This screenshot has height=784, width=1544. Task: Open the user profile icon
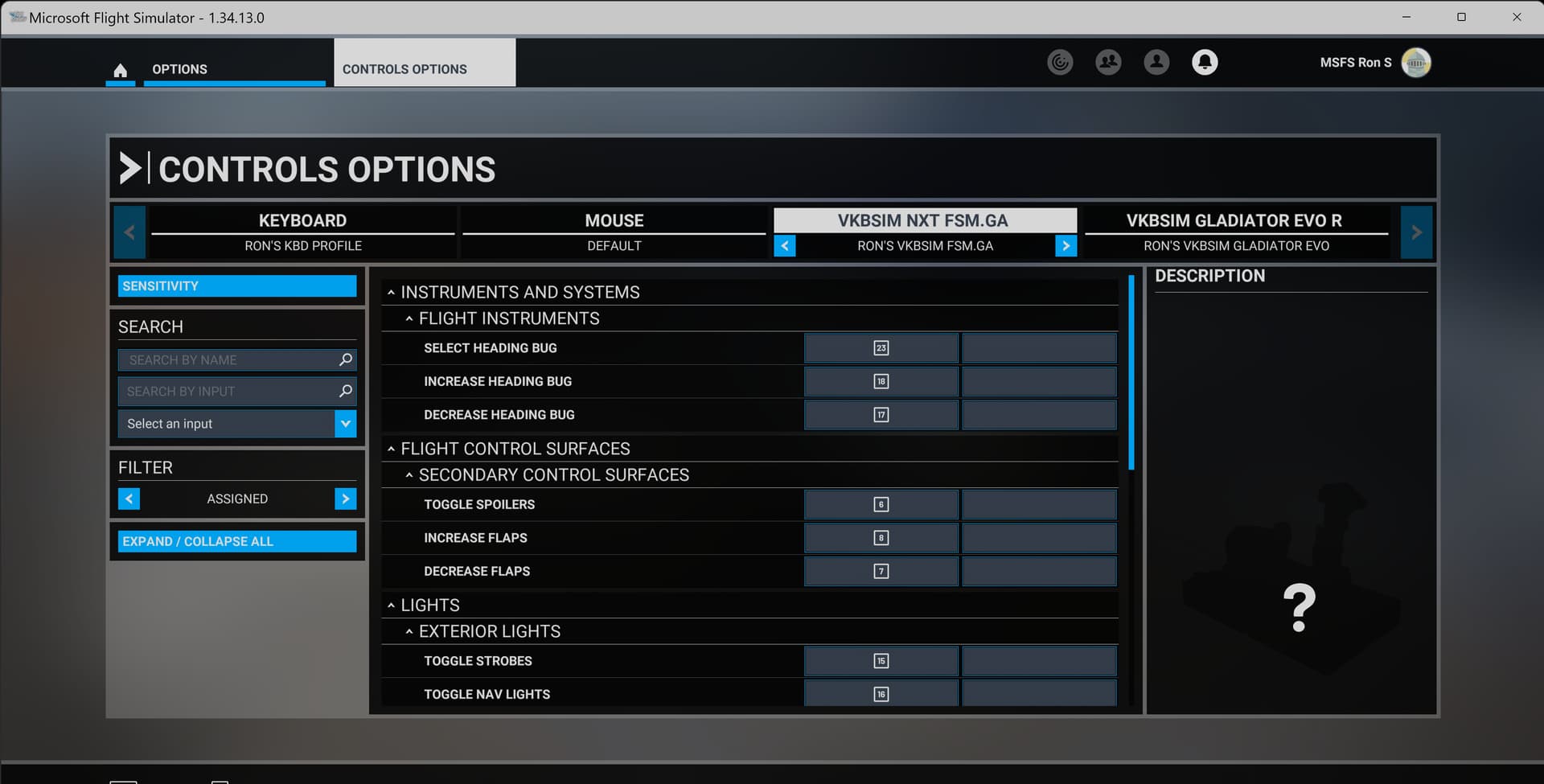click(x=1156, y=62)
